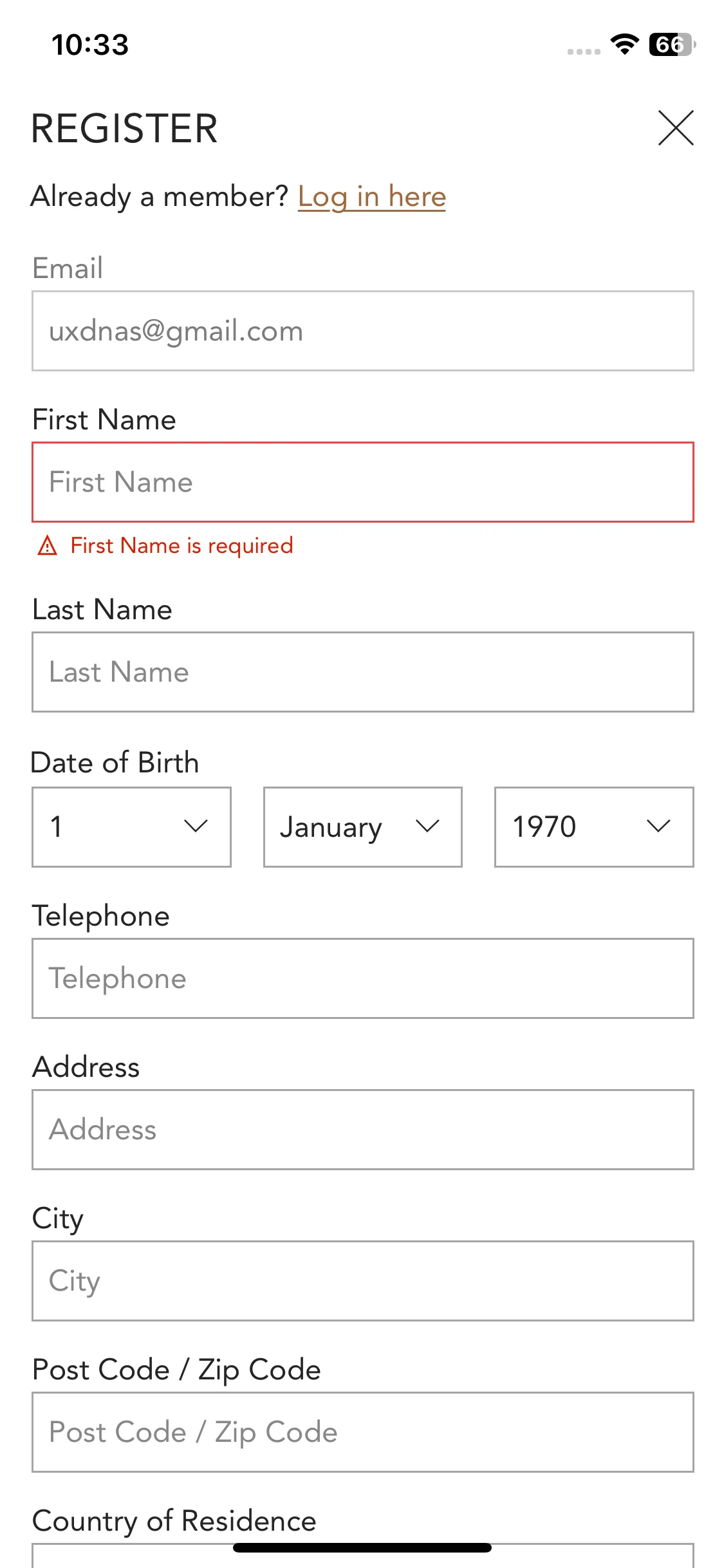This screenshot has height=1568, width=724.
Task: Focus the Email input field
Action: pos(363,331)
